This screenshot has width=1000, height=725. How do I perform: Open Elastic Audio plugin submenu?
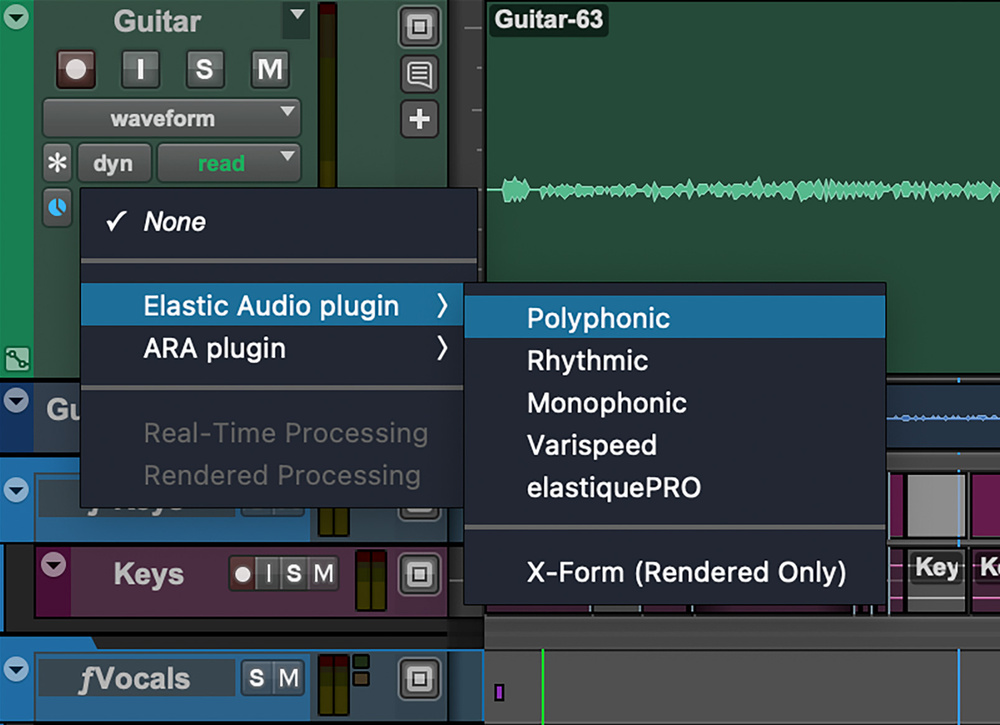coord(272,305)
